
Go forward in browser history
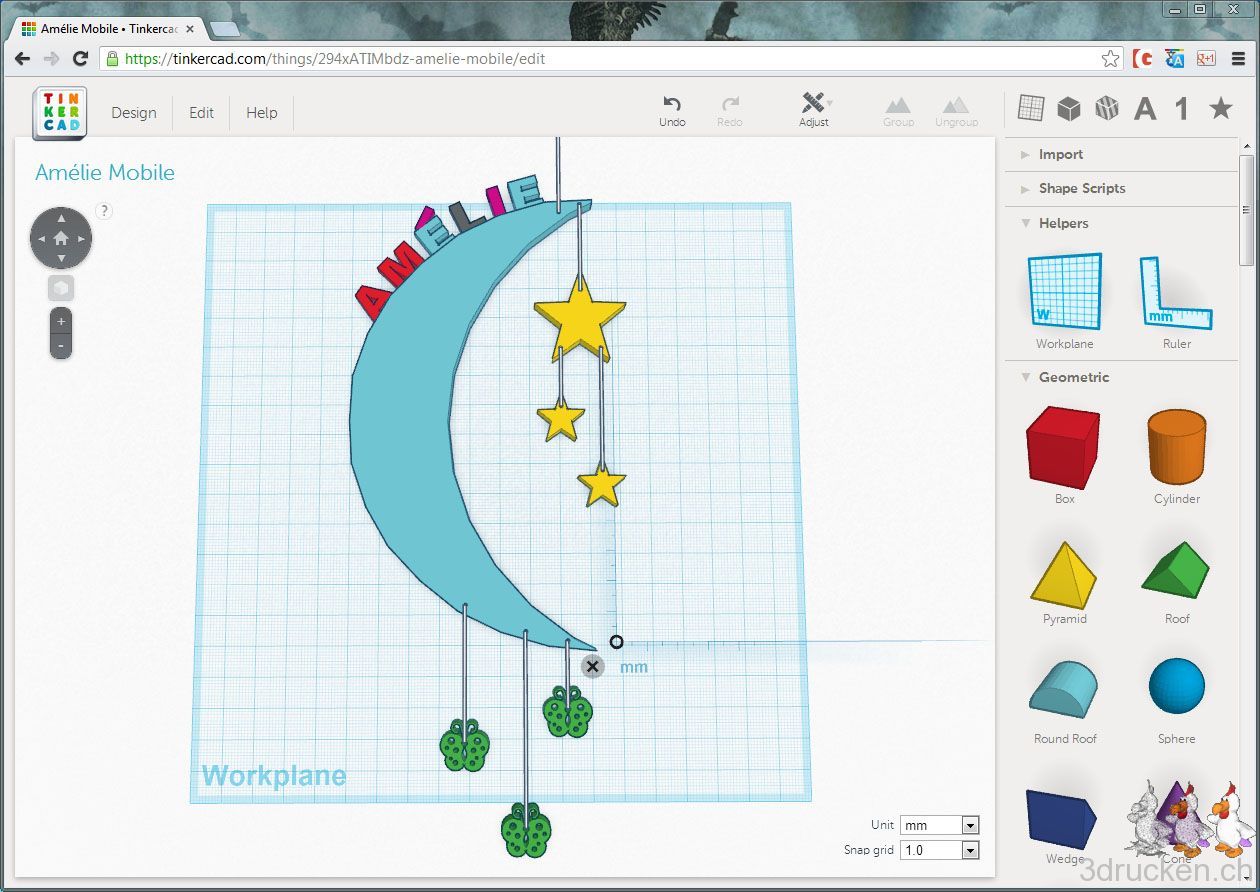tap(51, 59)
